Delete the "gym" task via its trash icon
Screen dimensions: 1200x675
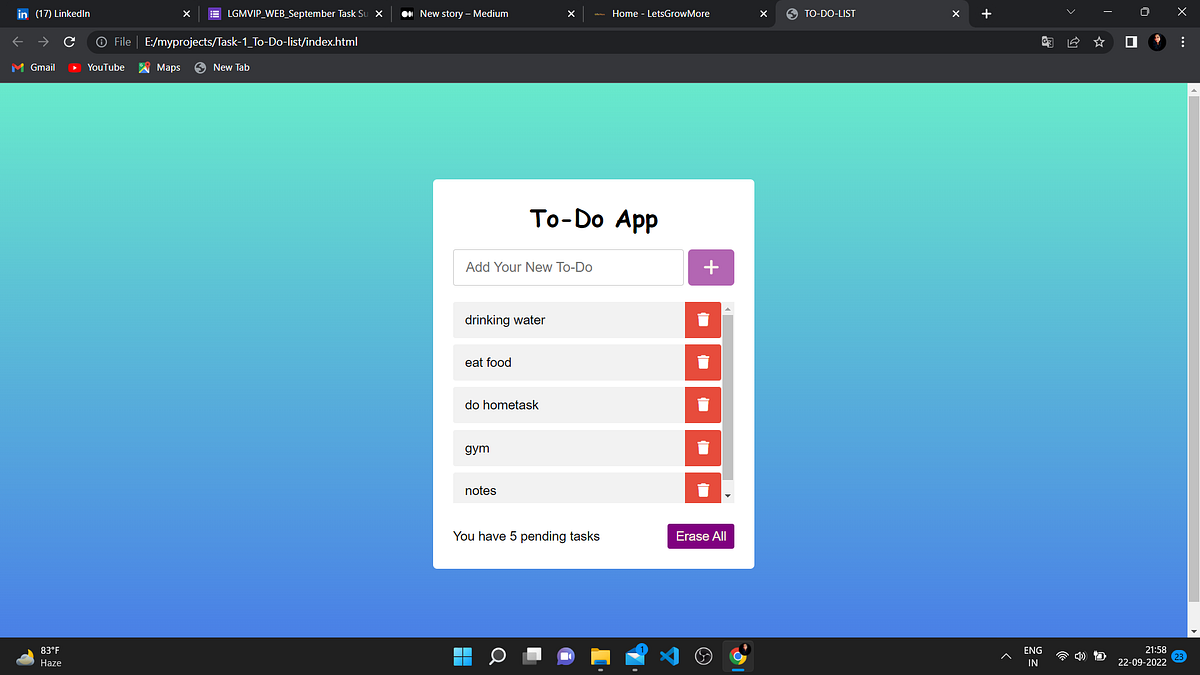[702, 447]
